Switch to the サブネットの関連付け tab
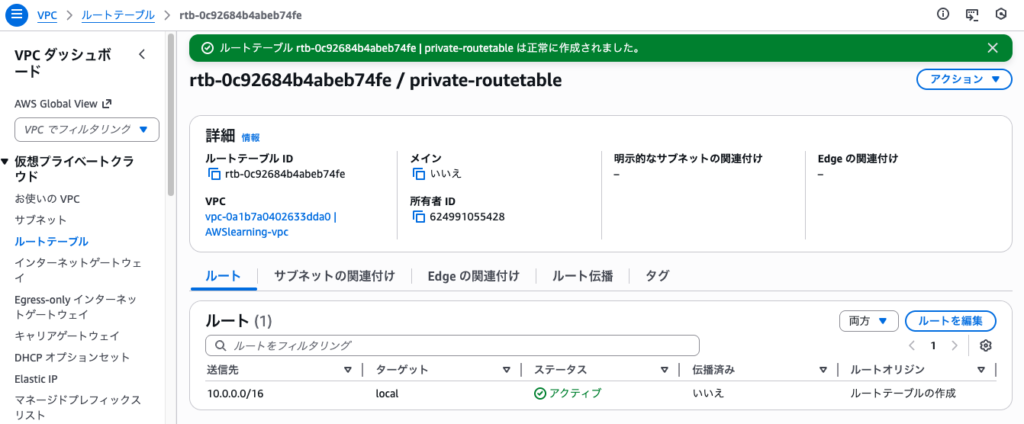This screenshot has height=424, width=1024. click(x=334, y=276)
